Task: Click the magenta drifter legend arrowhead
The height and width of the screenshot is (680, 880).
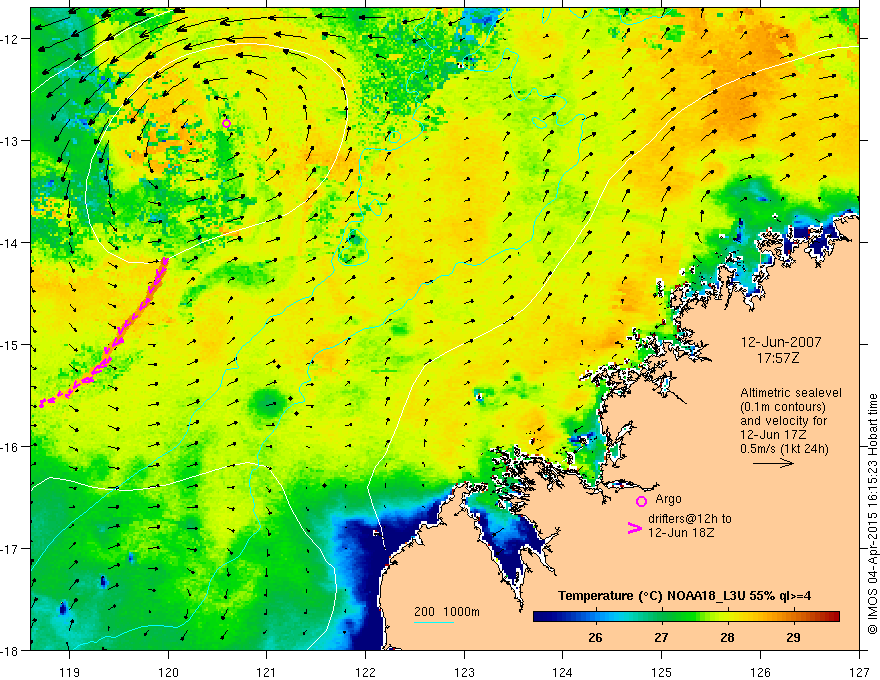Action: pos(635,528)
